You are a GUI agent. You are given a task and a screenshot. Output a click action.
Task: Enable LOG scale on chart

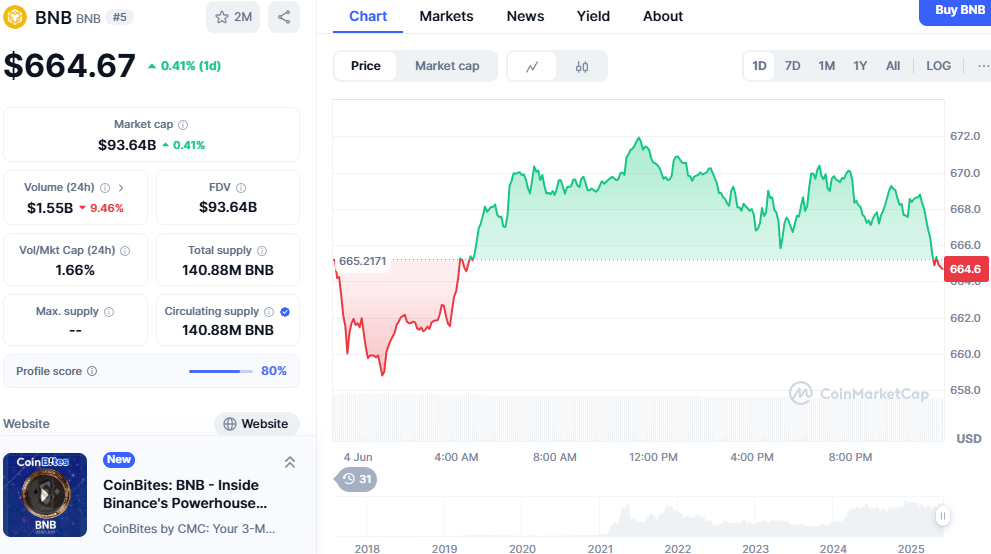click(938, 66)
